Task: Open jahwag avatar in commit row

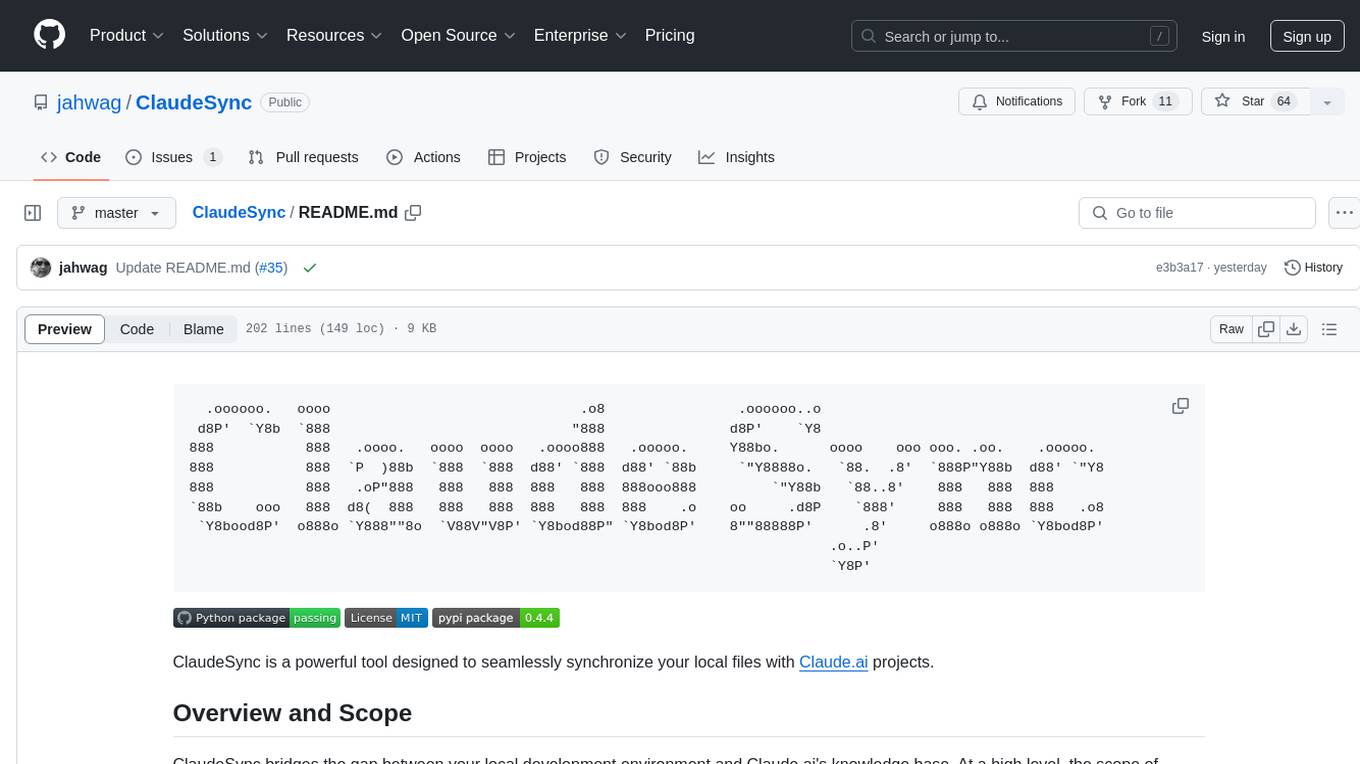Action: [41, 268]
